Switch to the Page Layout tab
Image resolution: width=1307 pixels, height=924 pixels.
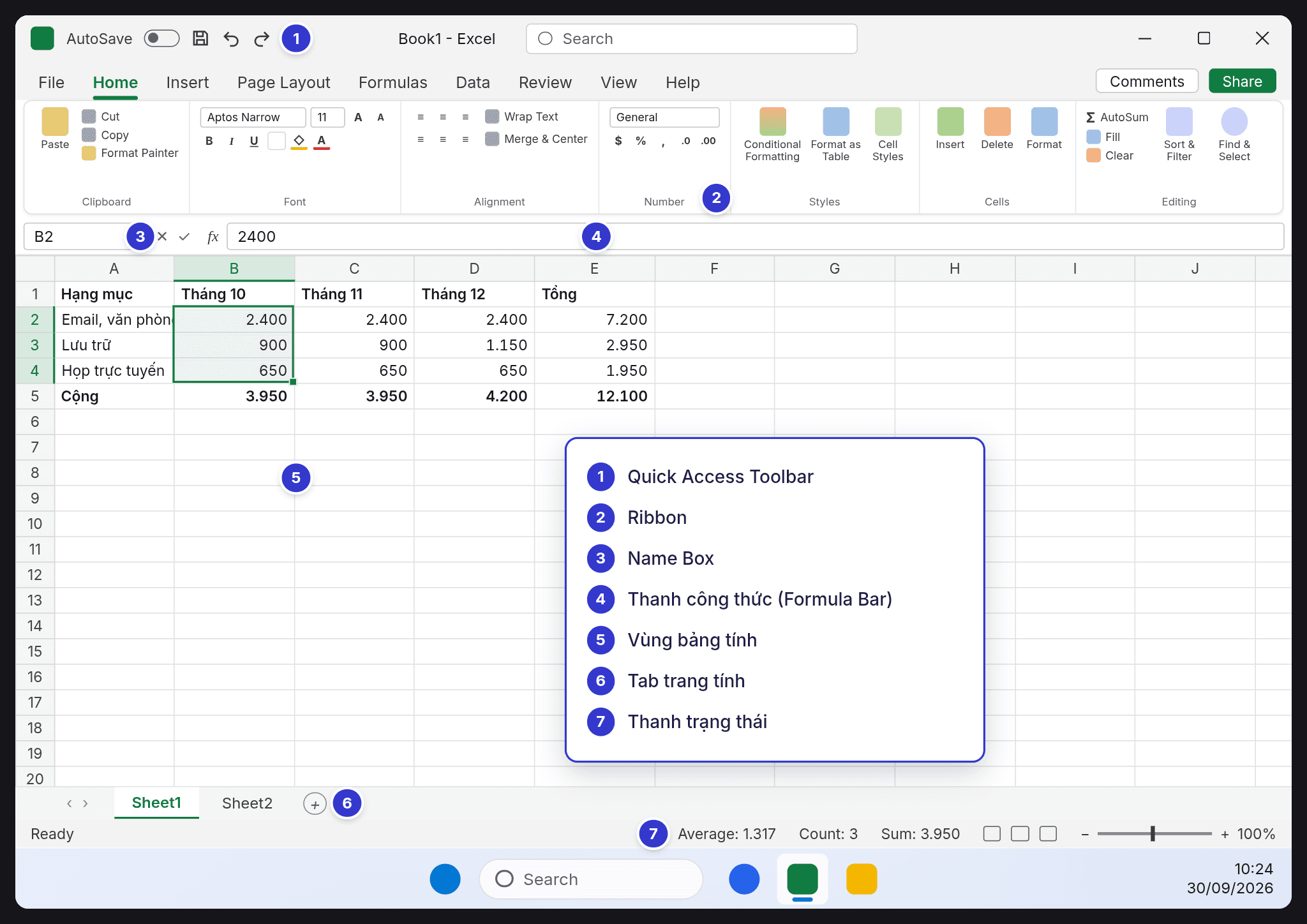(284, 82)
